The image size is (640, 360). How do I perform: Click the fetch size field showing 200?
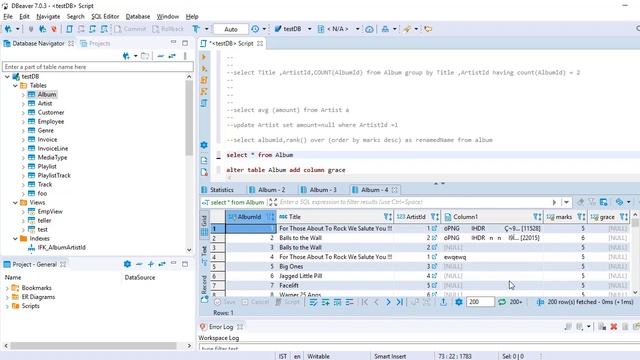(x=480, y=302)
